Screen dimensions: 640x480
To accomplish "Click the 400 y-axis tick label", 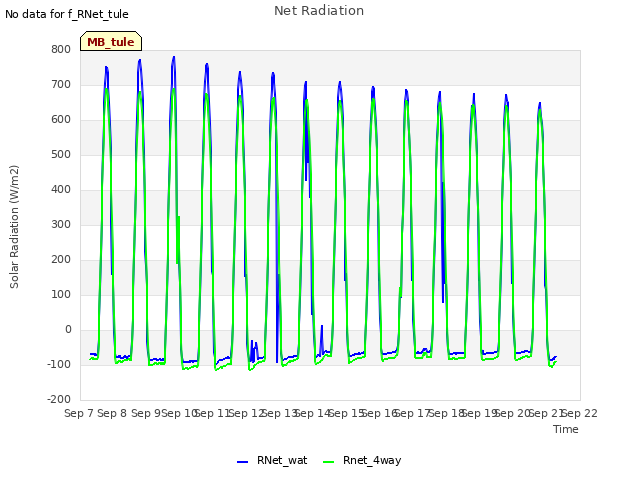I will click(x=61, y=189).
